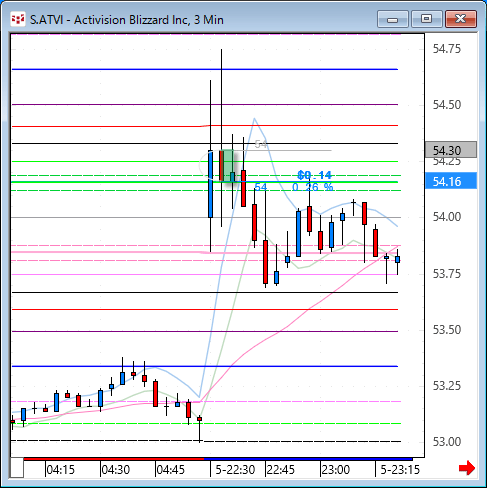Minimize the S.ATVI chart window

[392, 19]
